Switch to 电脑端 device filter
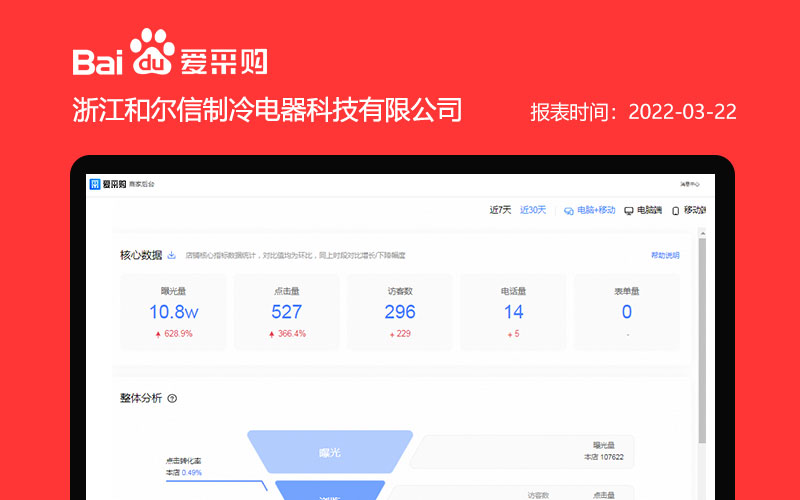The height and width of the screenshot is (500, 800). (x=643, y=210)
